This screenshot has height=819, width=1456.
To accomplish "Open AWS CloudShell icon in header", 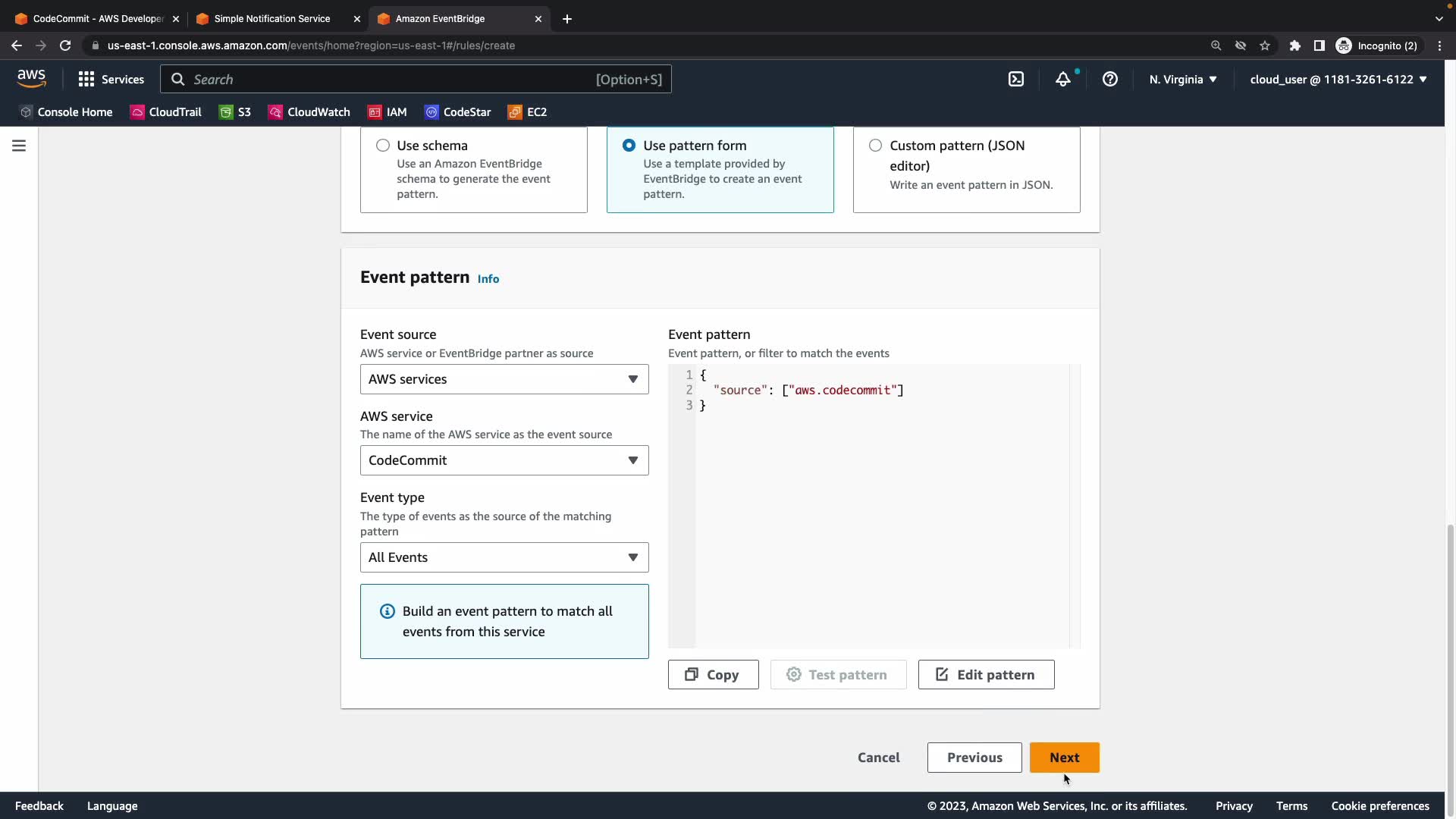I will [1016, 79].
